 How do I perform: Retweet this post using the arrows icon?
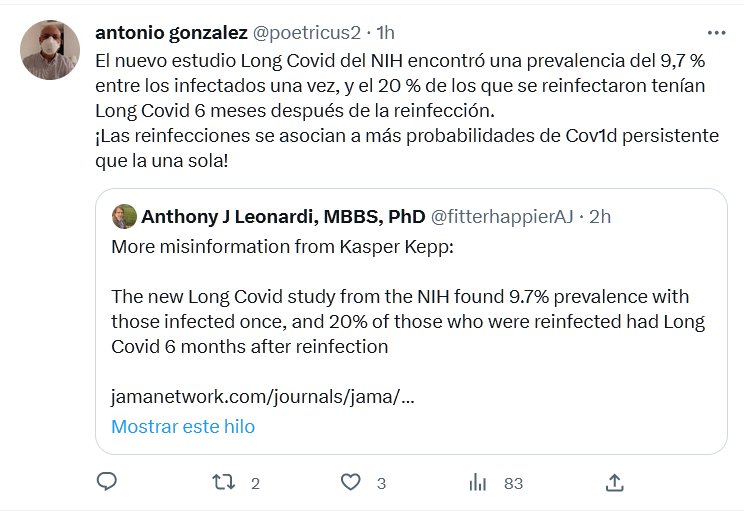point(224,483)
